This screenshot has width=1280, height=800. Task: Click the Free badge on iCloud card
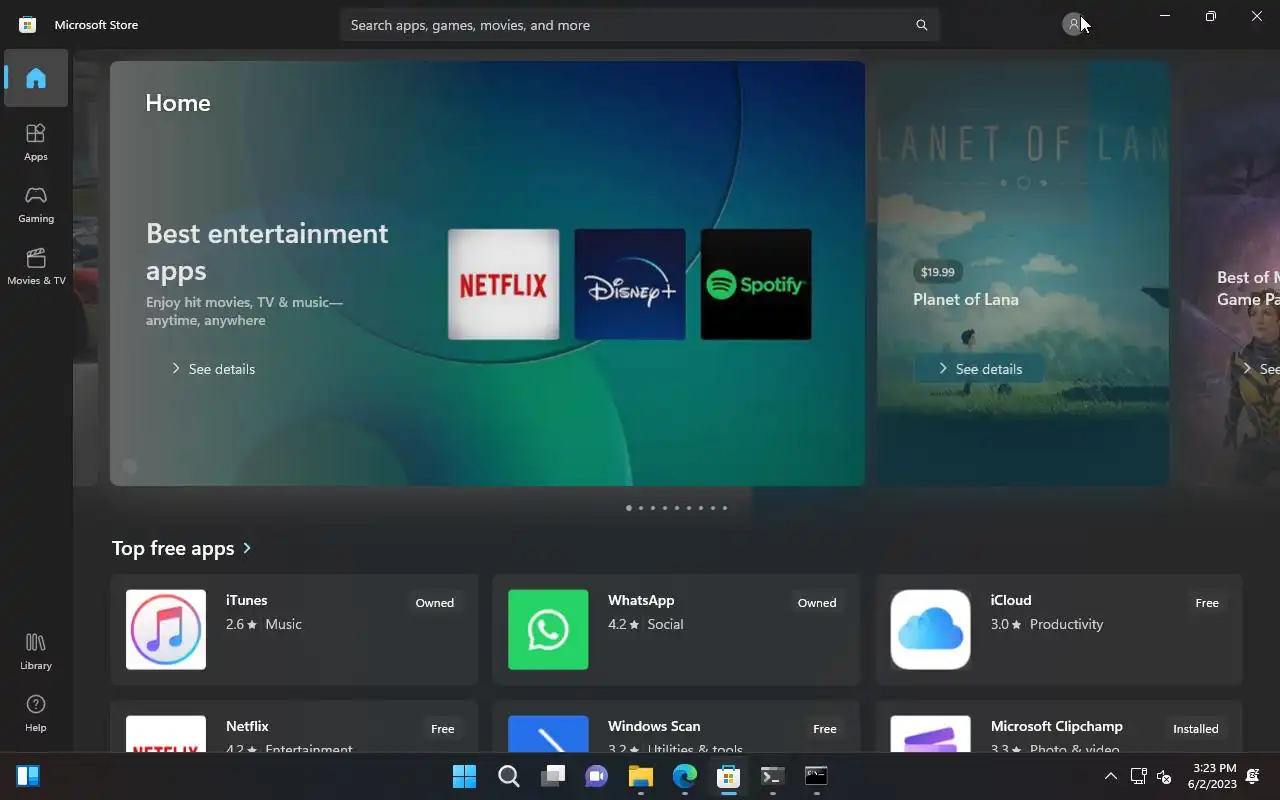click(1207, 603)
